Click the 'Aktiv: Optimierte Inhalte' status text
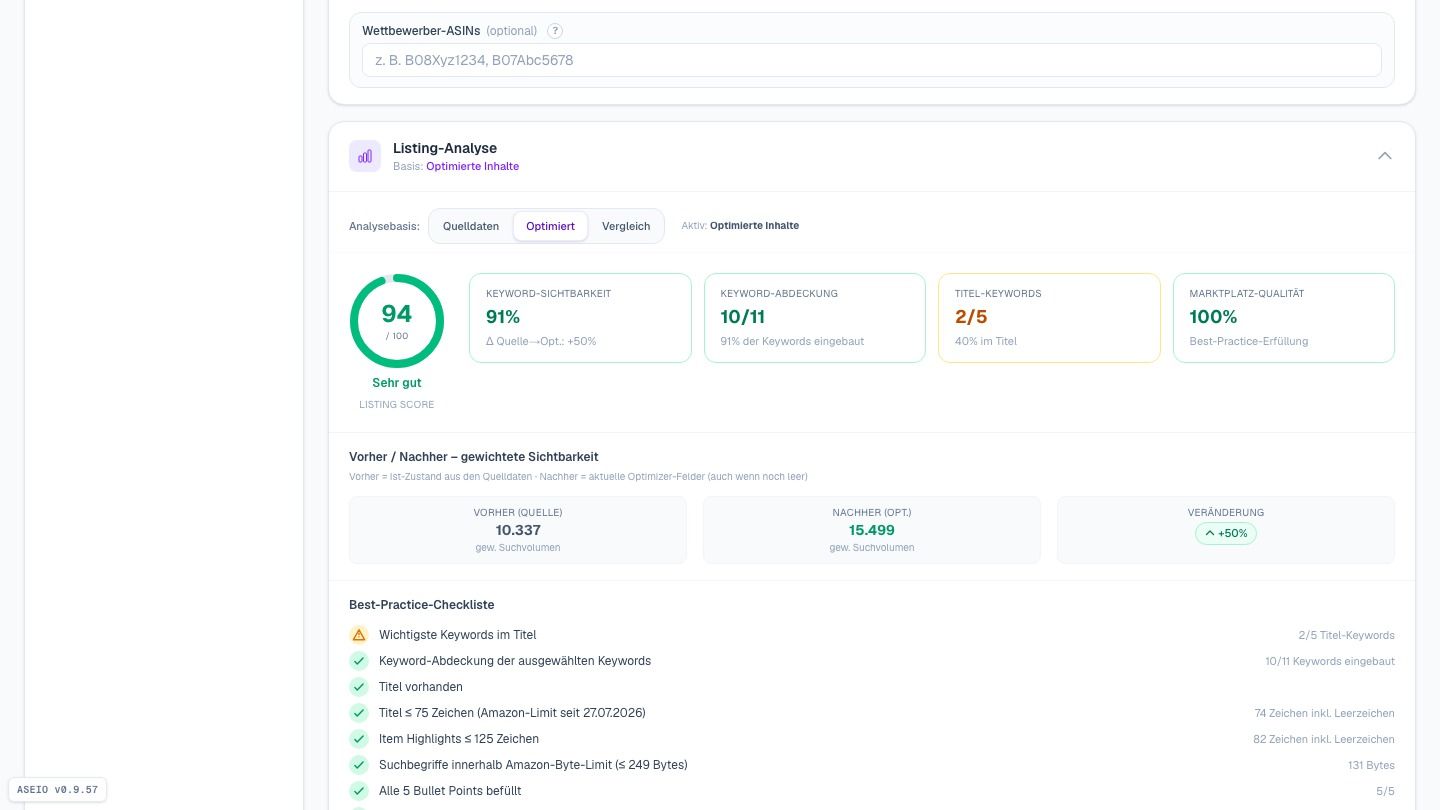Screen dimensions: 1440x810 point(740,226)
